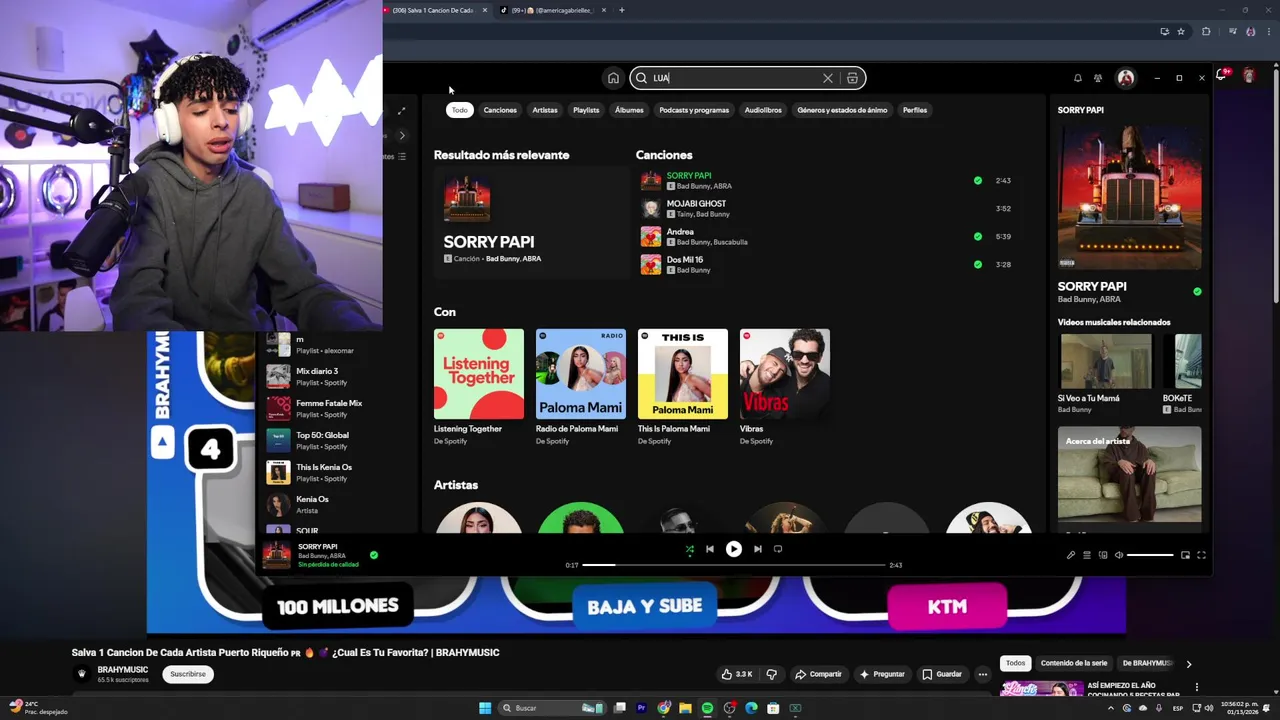Select the Artistas filter chip
This screenshot has height=720, width=1280.
545,110
